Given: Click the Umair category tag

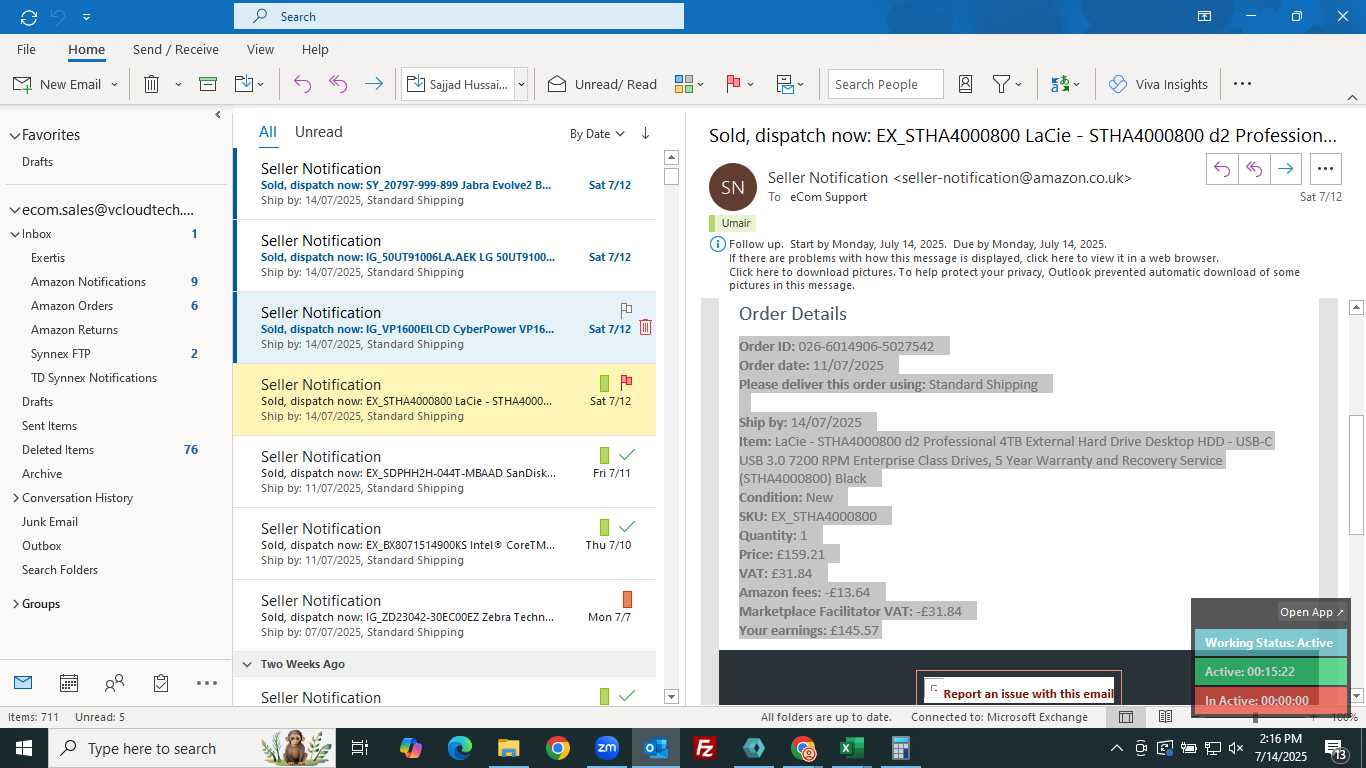Looking at the screenshot, I should coord(732,223).
